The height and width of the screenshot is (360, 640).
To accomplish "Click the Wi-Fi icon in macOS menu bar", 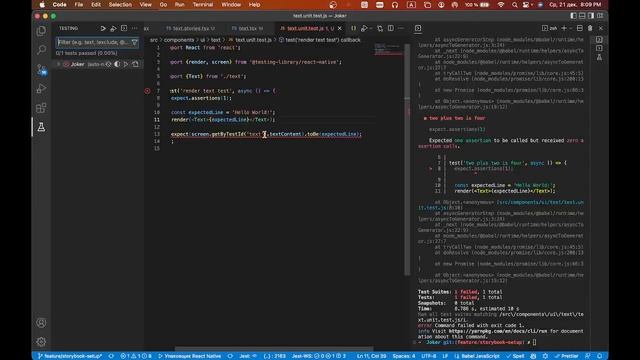I will 500,4.
